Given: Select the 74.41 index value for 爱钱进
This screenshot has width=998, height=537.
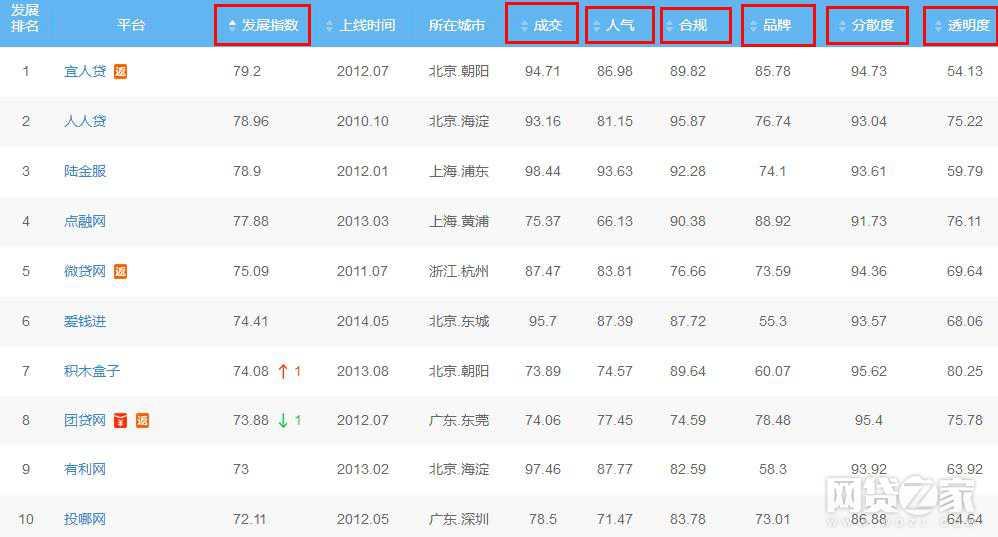Looking at the screenshot, I should (x=251, y=321).
